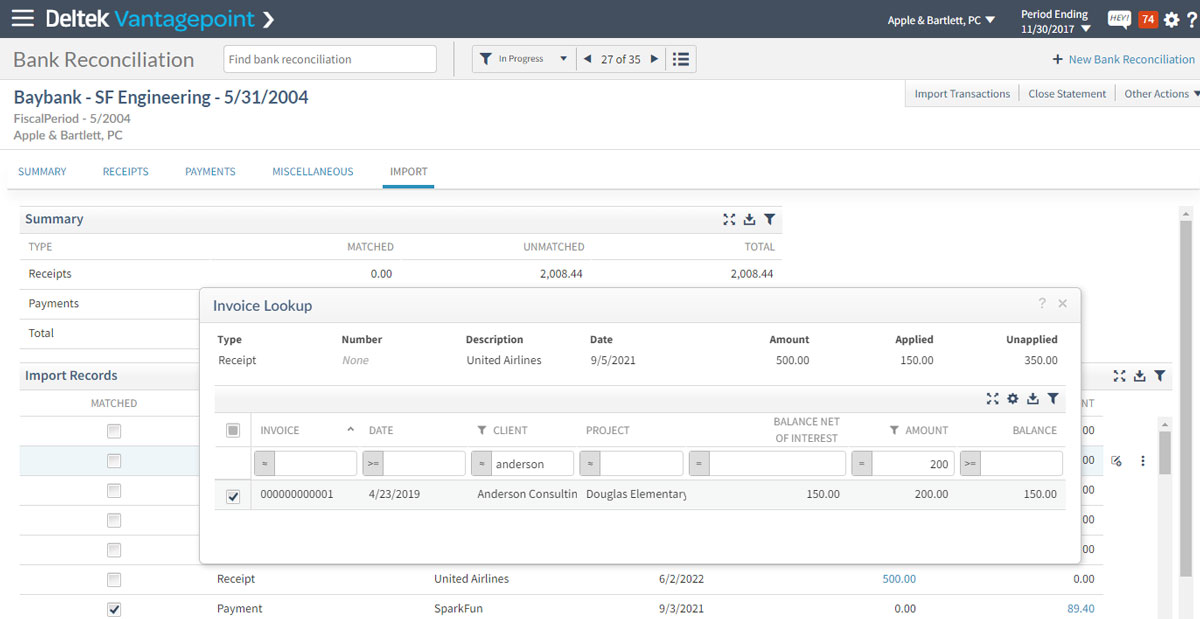Viewport: 1200px width, 619px height.
Task: Expand the In Progress filter dropdown
Action: [x=563, y=59]
